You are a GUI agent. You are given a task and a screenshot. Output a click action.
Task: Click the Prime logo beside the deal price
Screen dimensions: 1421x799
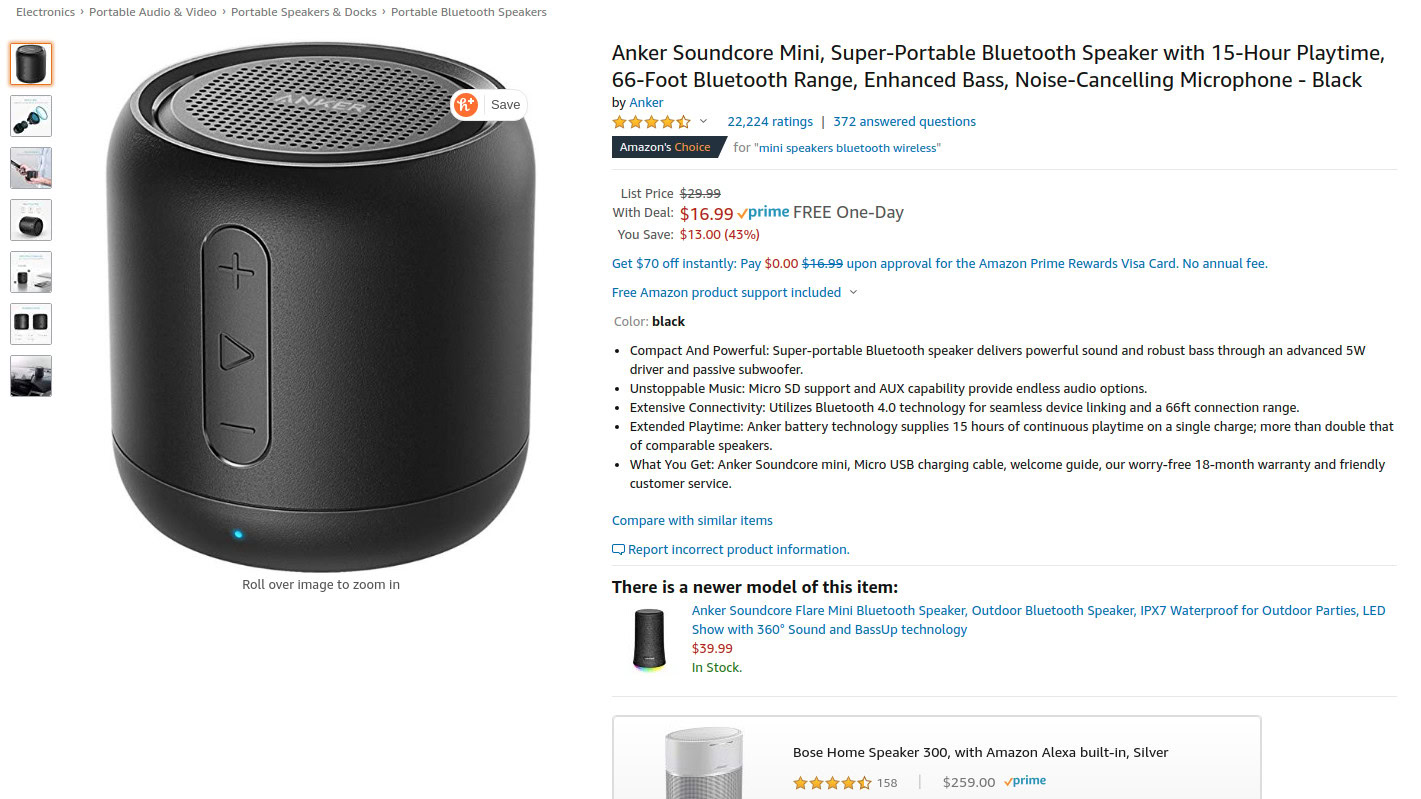coord(763,213)
